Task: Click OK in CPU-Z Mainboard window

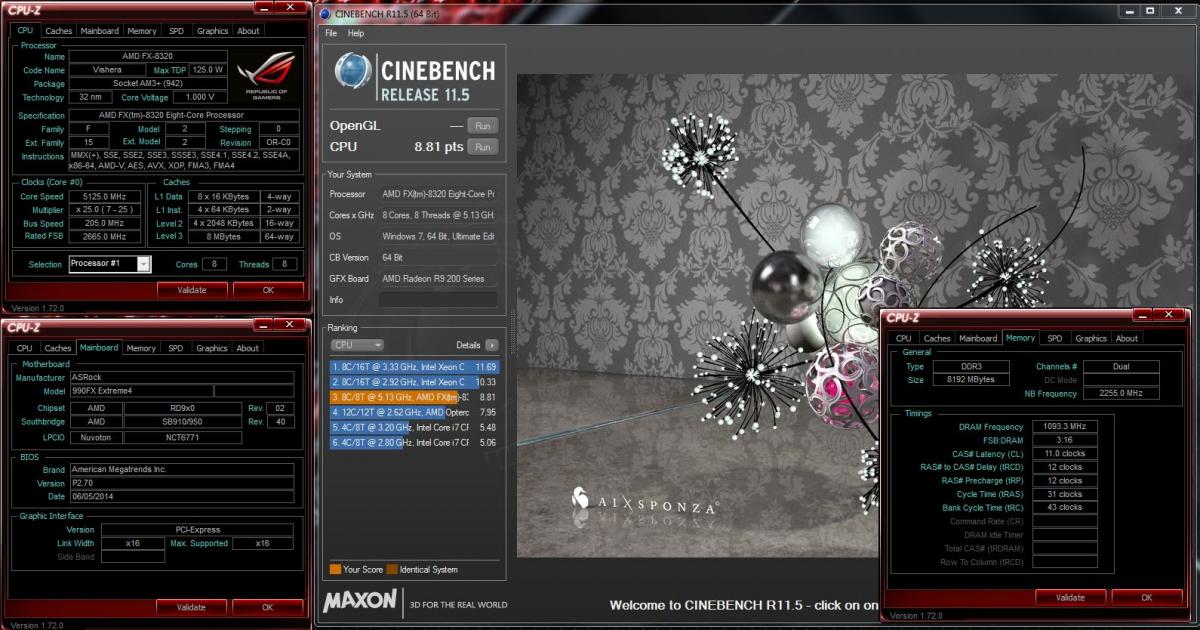Action: (x=268, y=607)
